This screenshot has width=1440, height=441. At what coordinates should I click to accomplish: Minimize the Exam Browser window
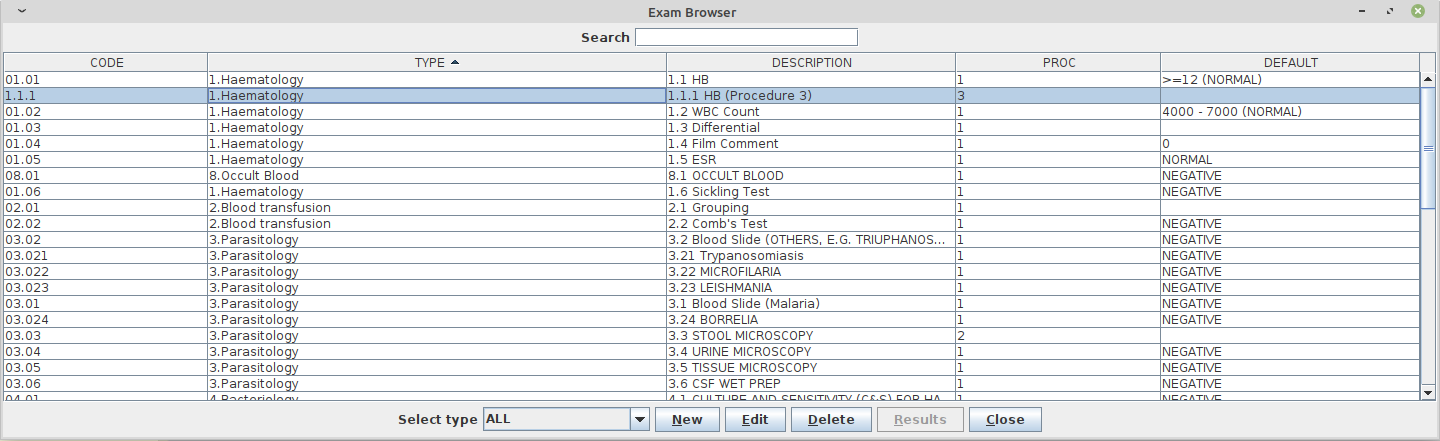click(1362, 11)
